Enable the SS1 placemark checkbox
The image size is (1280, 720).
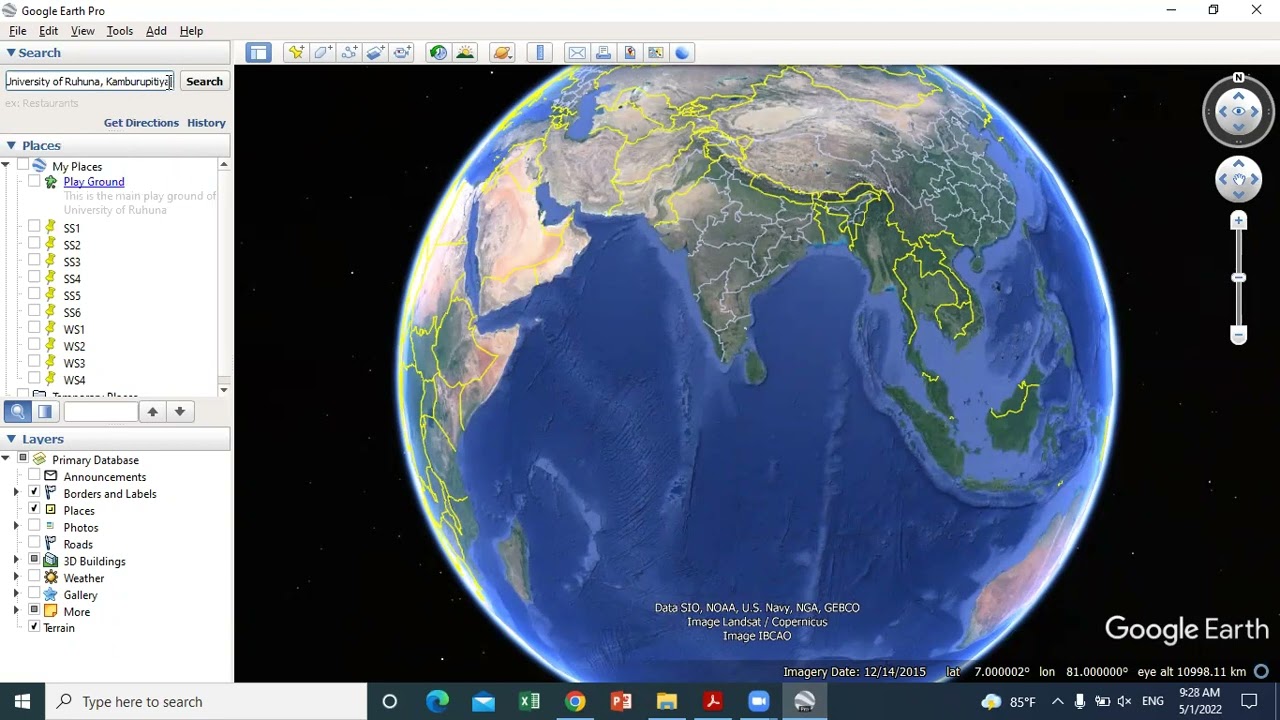pos(34,228)
